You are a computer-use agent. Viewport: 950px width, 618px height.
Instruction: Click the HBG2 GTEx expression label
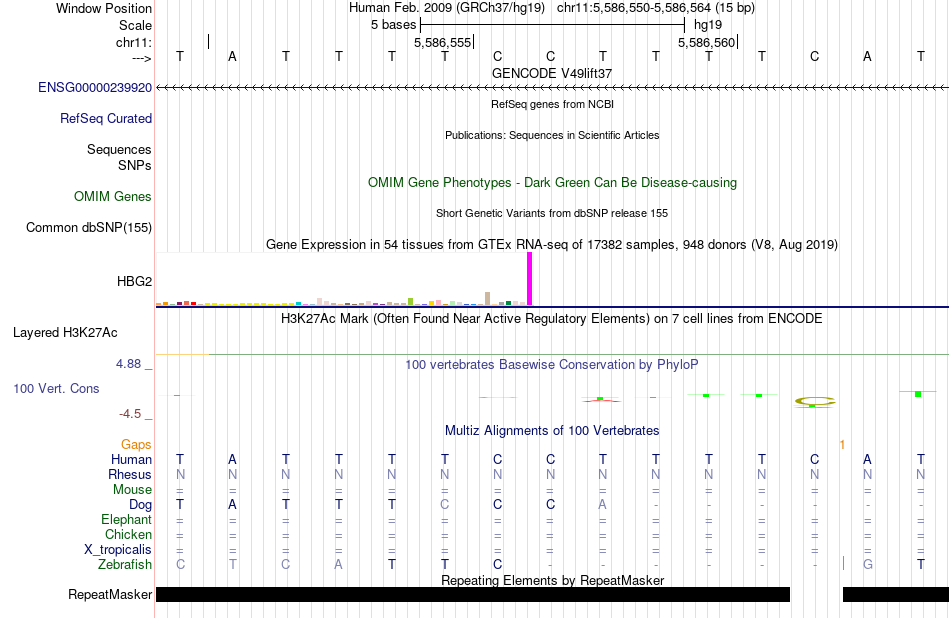pos(135,281)
